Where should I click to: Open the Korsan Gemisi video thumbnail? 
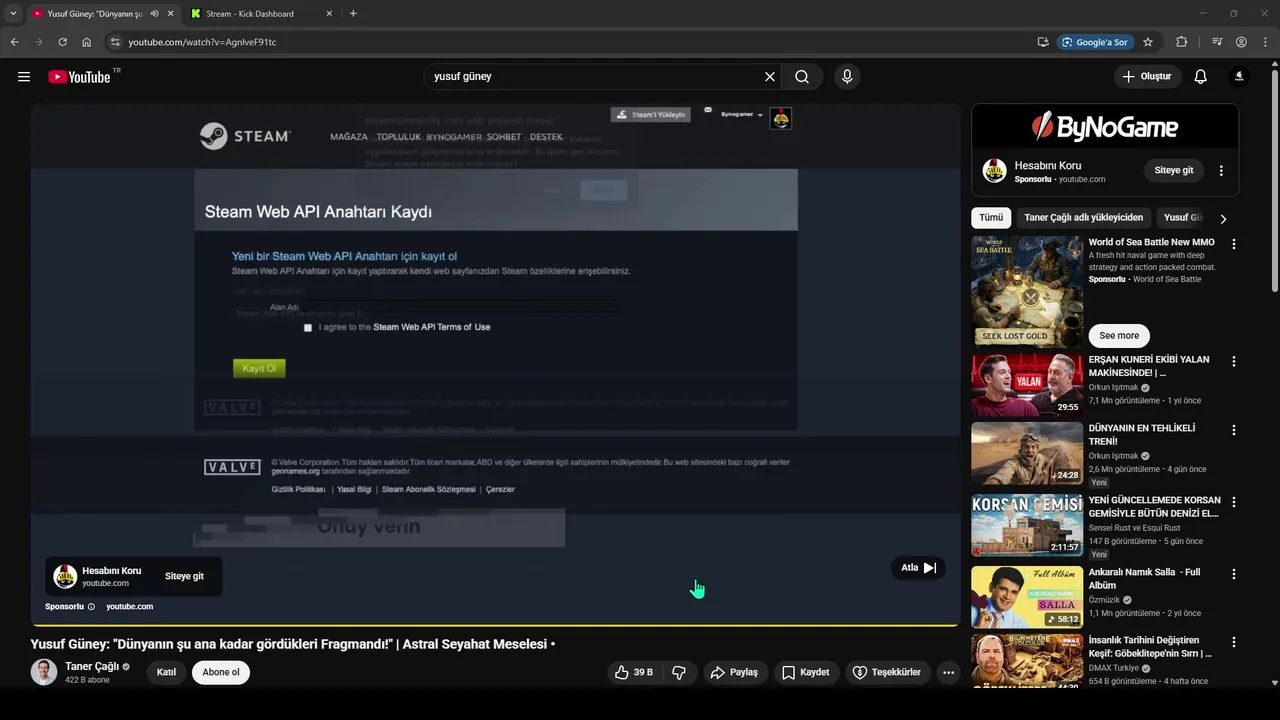pos(1027,525)
